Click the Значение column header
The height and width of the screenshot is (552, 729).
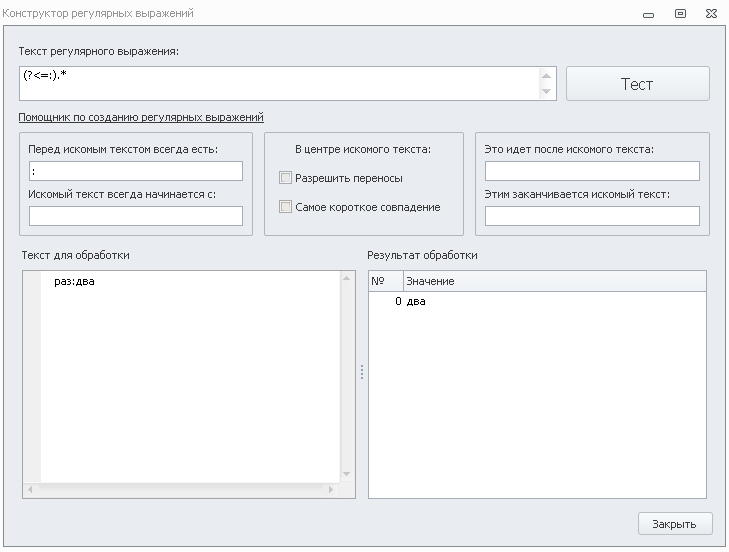click(555, 281)
